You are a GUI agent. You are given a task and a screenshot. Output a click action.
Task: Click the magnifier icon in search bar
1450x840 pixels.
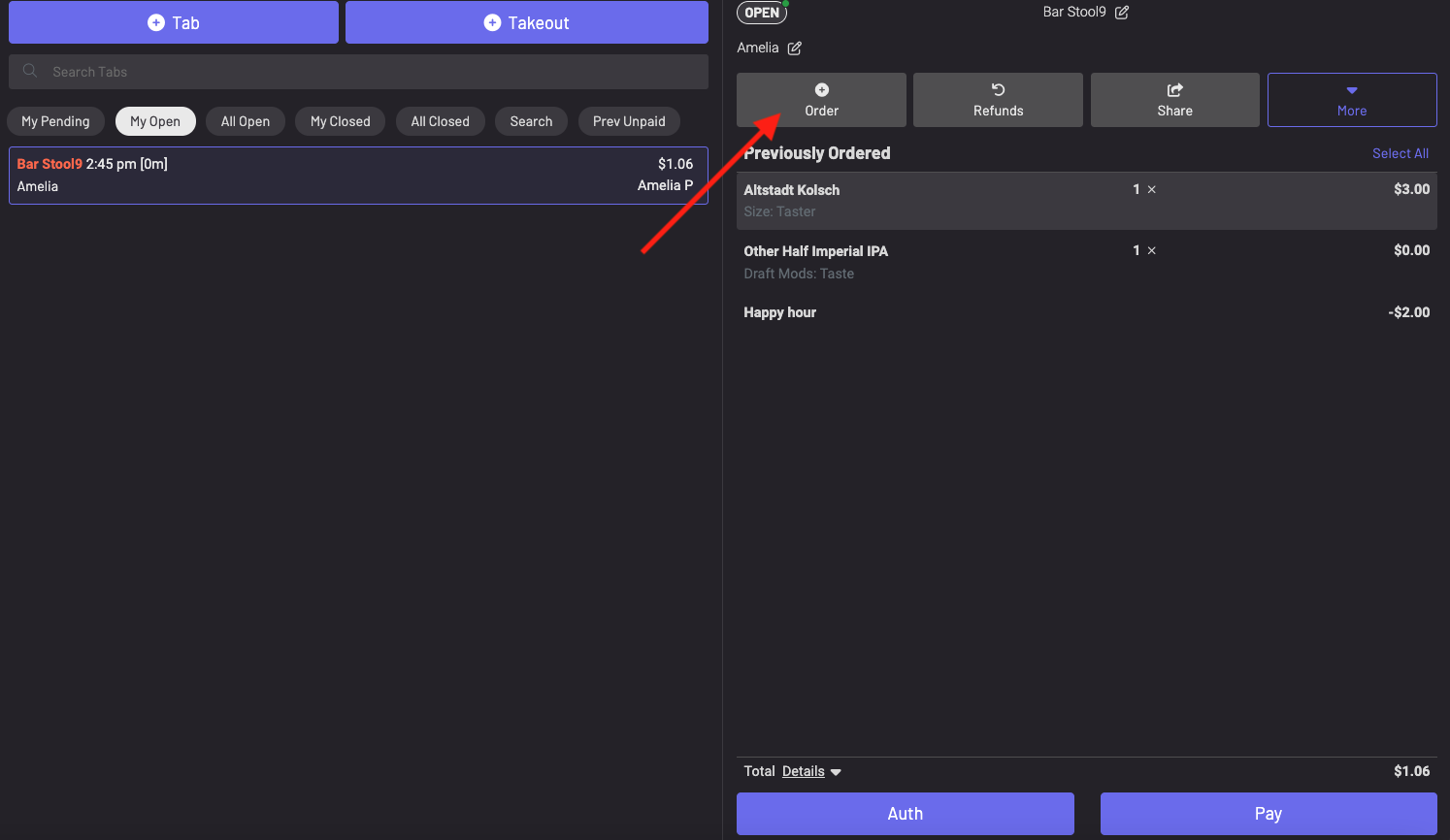point(30,72)
